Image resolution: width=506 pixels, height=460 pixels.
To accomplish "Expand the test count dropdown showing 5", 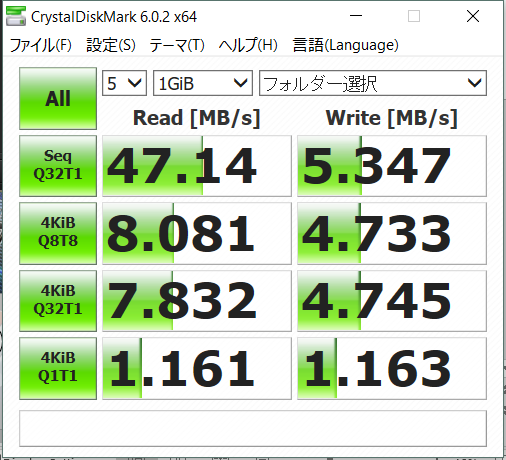I will (x=124, y=83).
